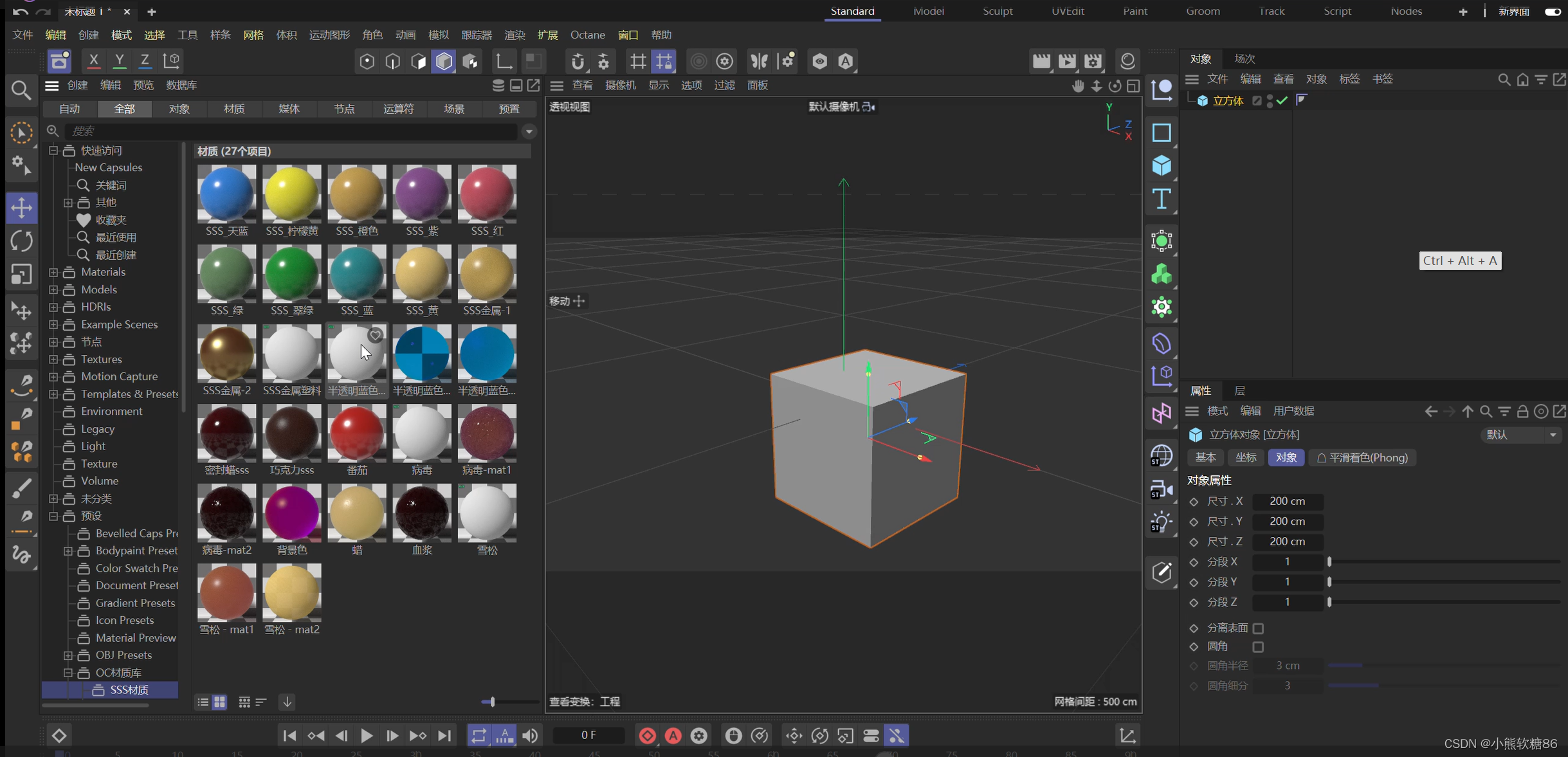Switch to the Sculpt layout tab
Screen dimensions: 1568x757
(x=997, y=12)
